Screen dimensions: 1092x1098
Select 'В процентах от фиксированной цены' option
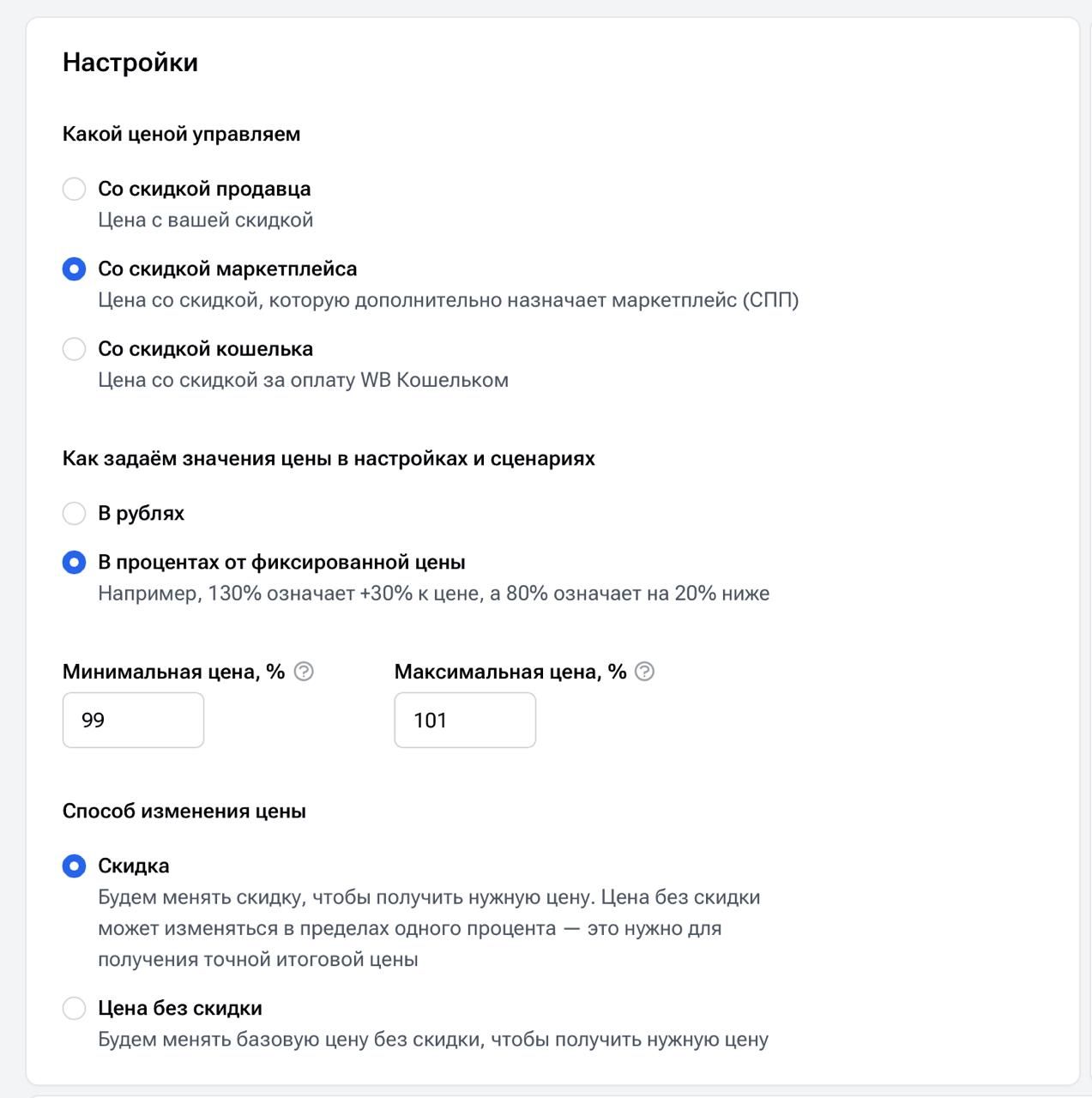point(75,563)
